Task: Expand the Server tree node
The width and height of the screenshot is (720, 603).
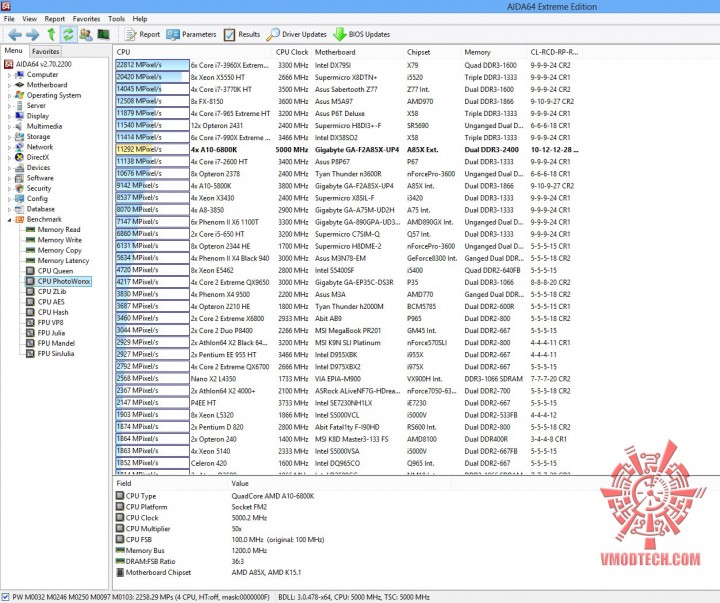Action: tap(9, 106)
